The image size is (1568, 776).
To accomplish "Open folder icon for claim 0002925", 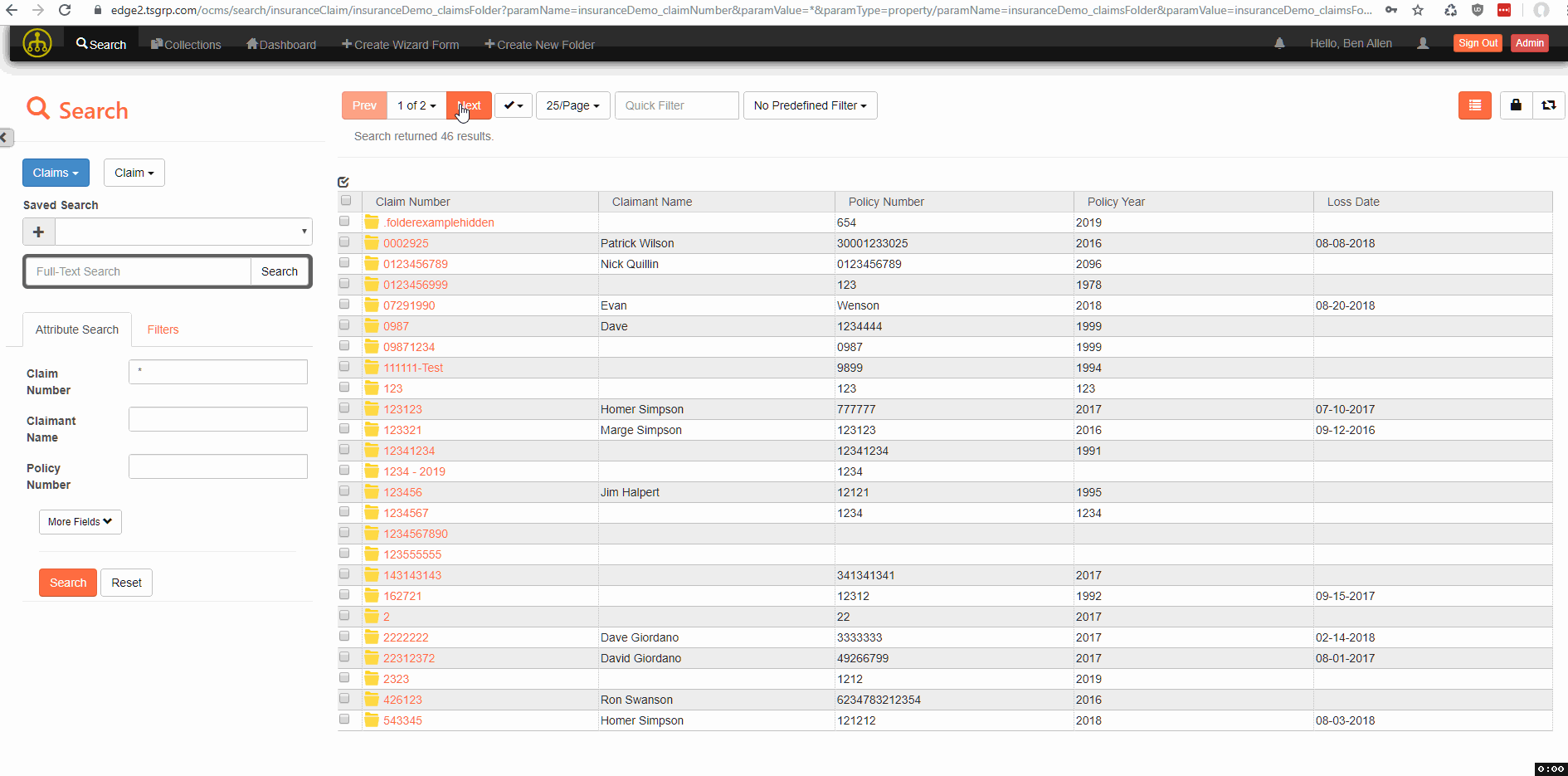I will tap(372, 243).
